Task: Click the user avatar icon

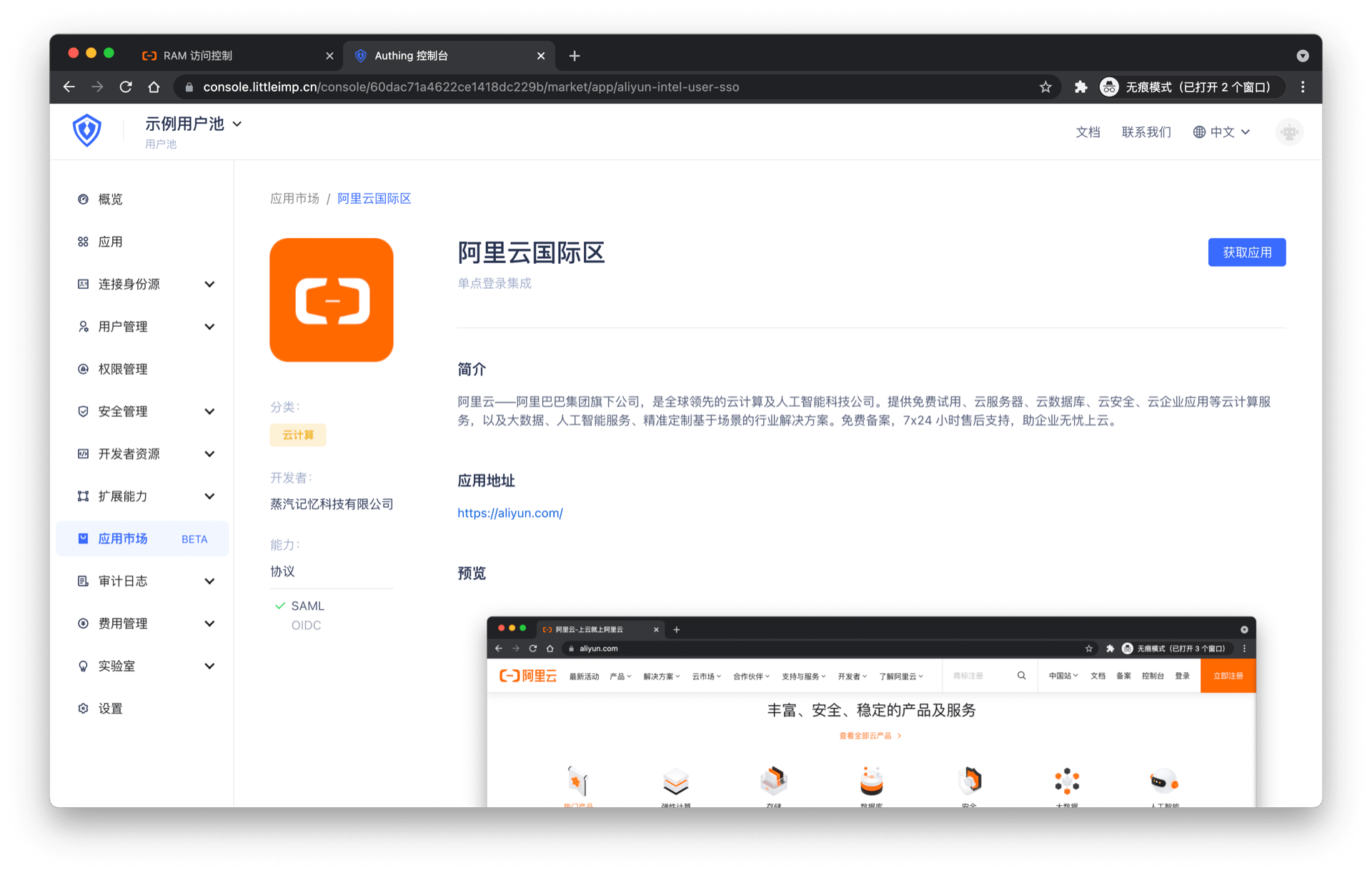Action: pyautogui.click(x=1289, y=132)
